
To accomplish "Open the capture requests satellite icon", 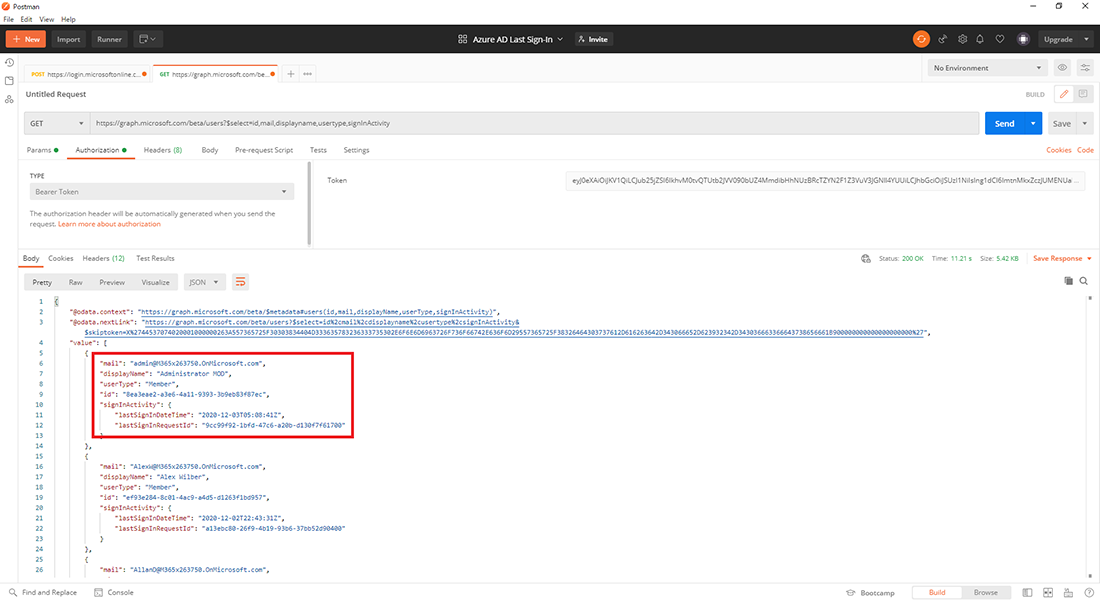I will click(943, 39).
